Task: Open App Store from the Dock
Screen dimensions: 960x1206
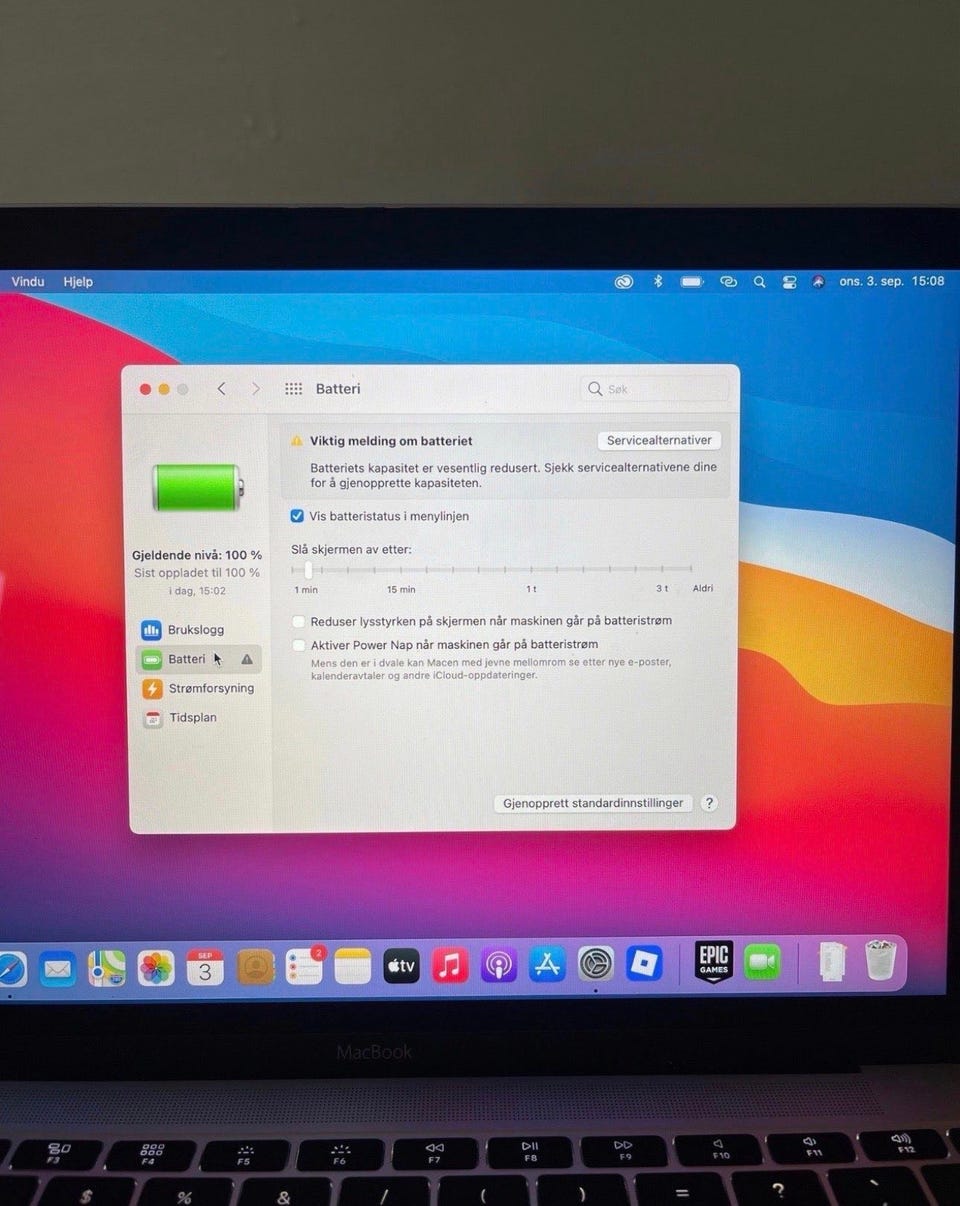Action: click(547, 965)
